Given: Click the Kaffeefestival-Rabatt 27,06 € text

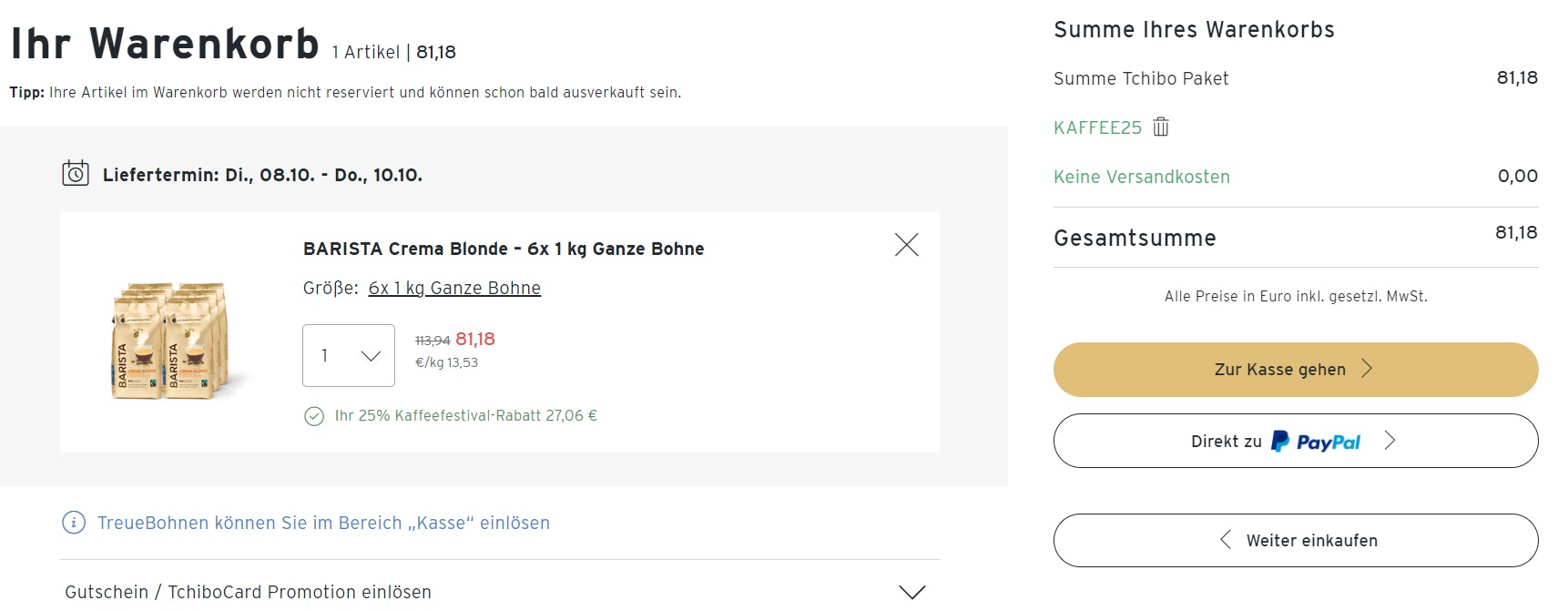Looking at the screenshot, I should pos(465,416).
